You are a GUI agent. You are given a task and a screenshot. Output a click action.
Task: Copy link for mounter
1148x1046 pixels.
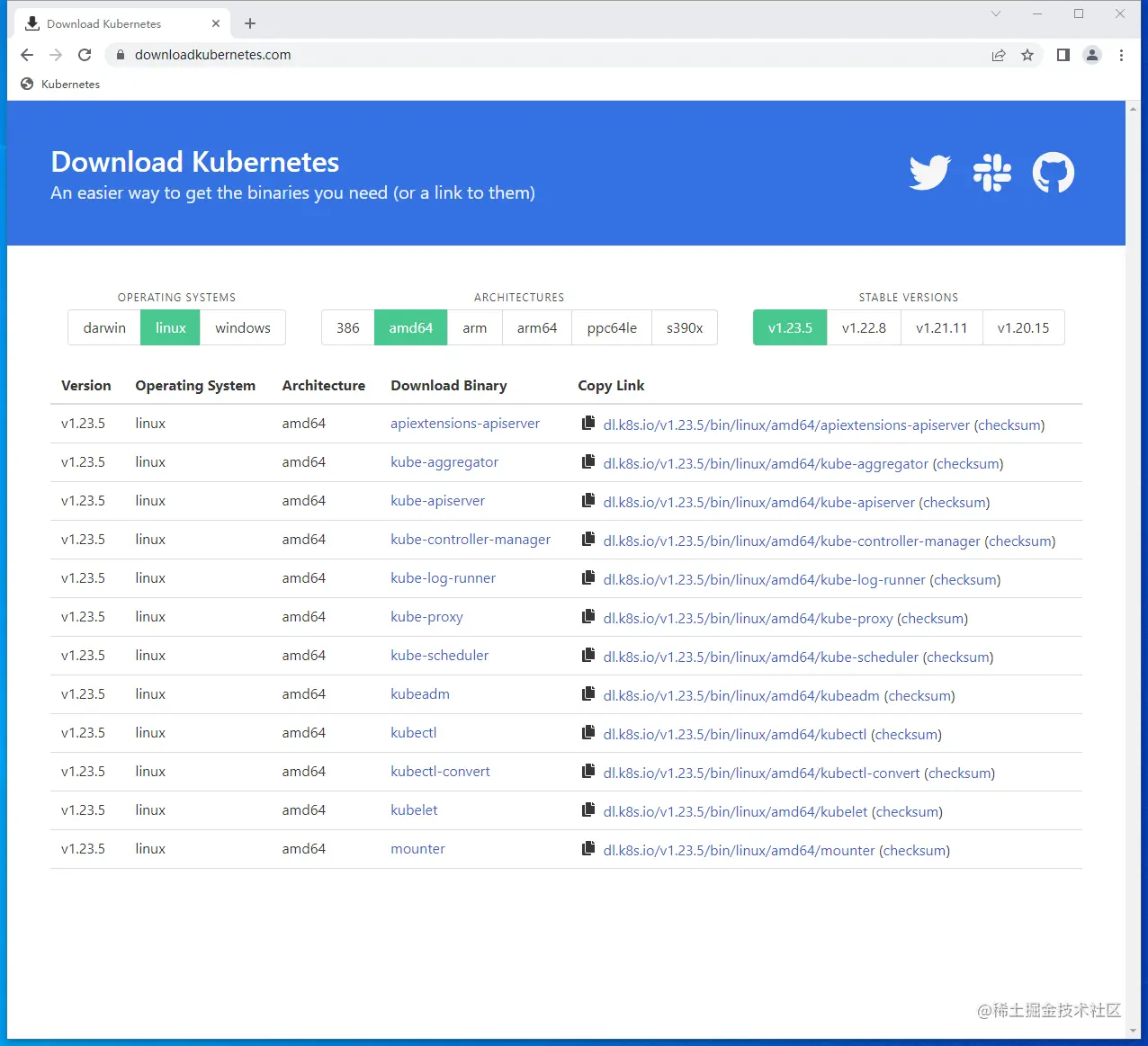click(x=588, y=848)
